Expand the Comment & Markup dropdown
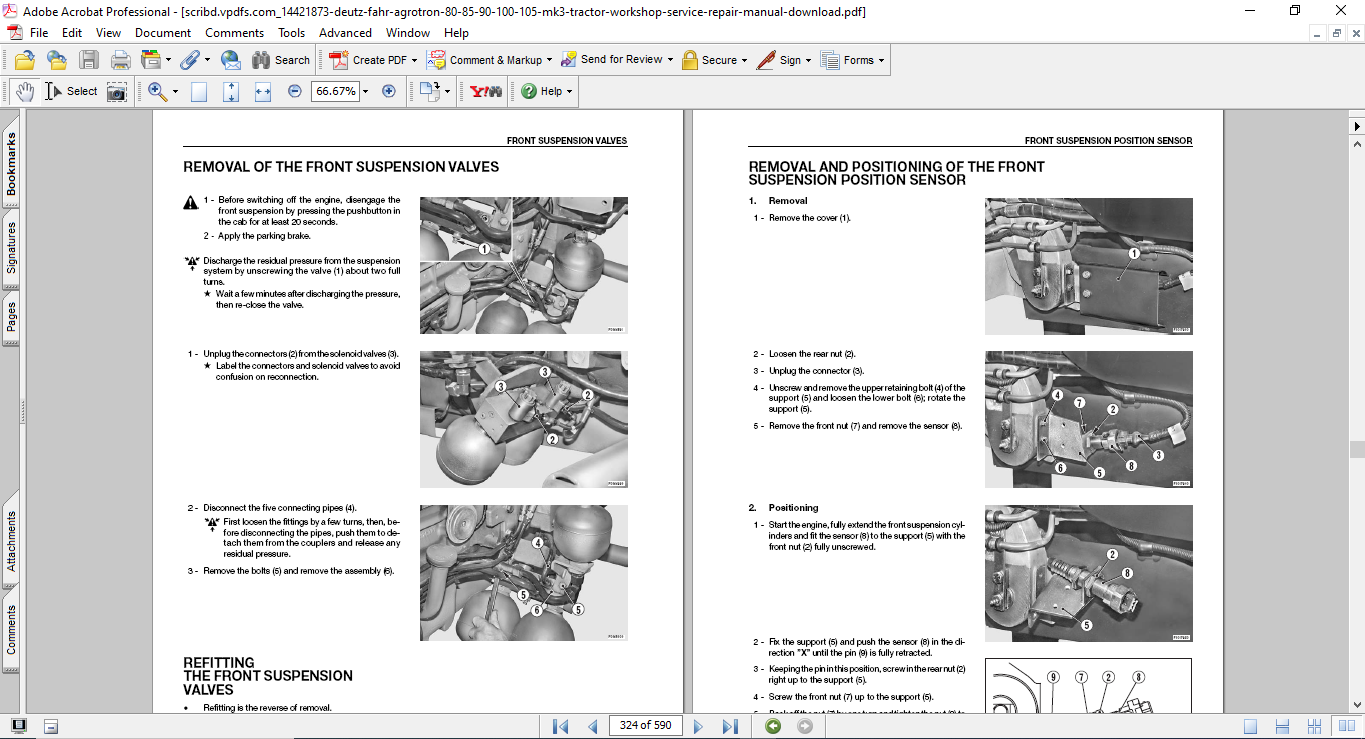This screenshot has height=739, width=1365. coord(551,60)
